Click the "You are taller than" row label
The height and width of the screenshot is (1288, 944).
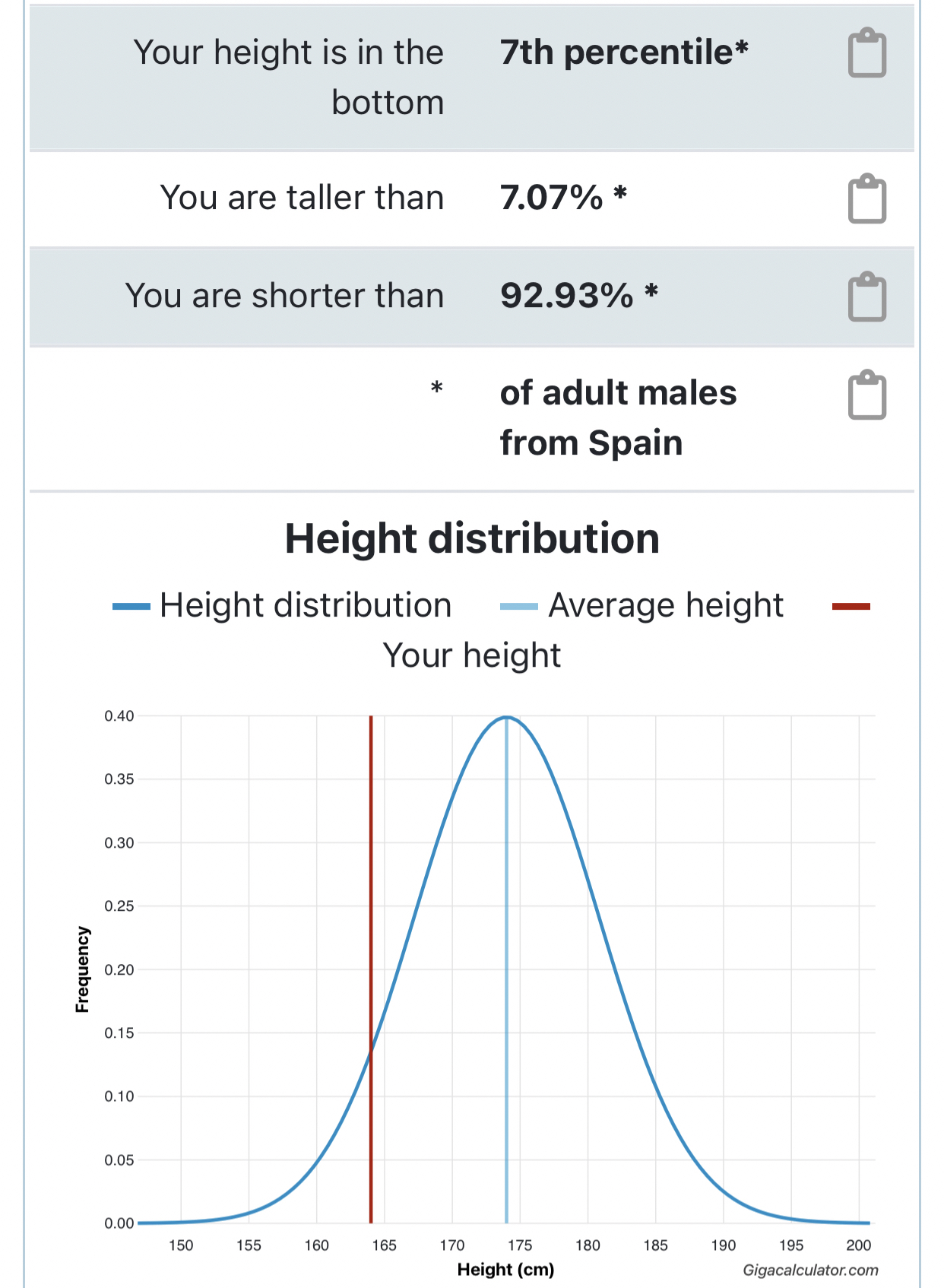pyautogui.click(x=302, y=198)
